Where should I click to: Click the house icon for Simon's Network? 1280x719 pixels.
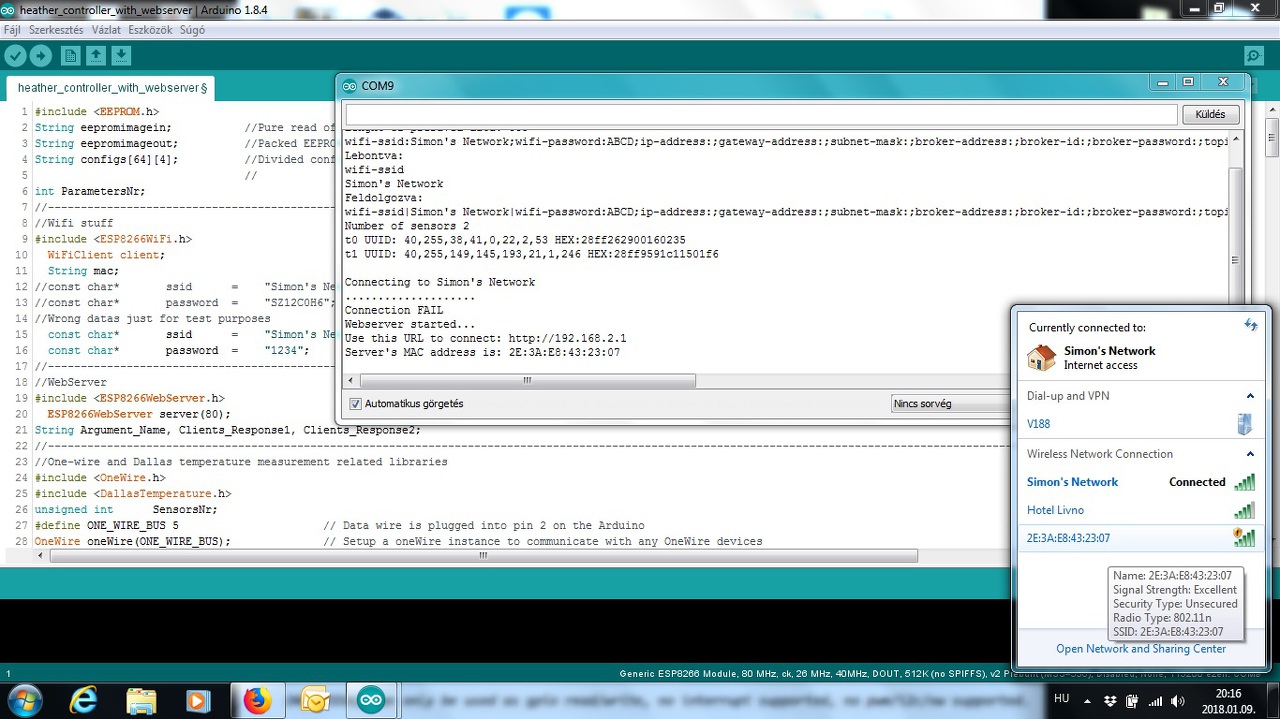pyautogui.click(x=1041, y=358)
